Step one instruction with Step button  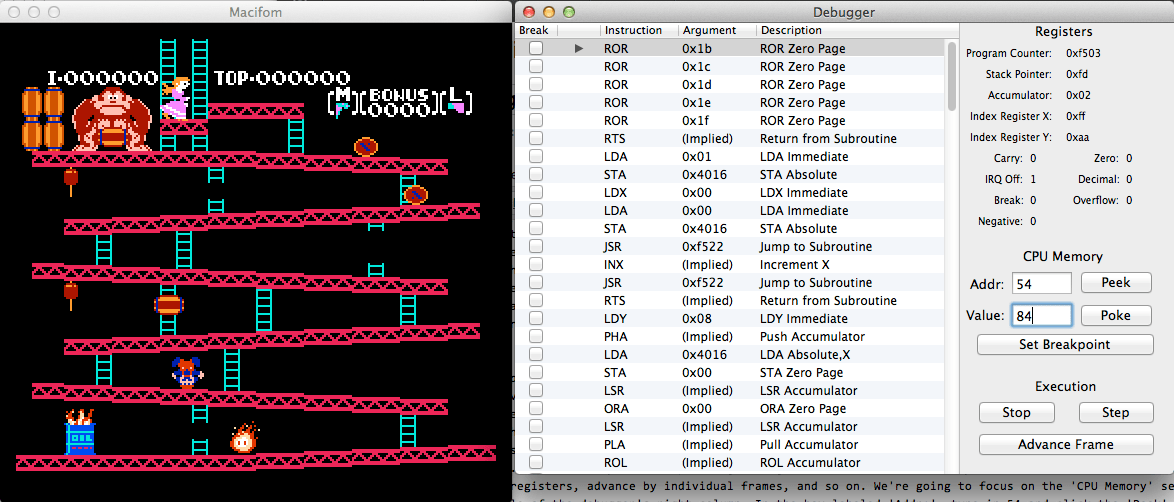tap(1116, 413)
